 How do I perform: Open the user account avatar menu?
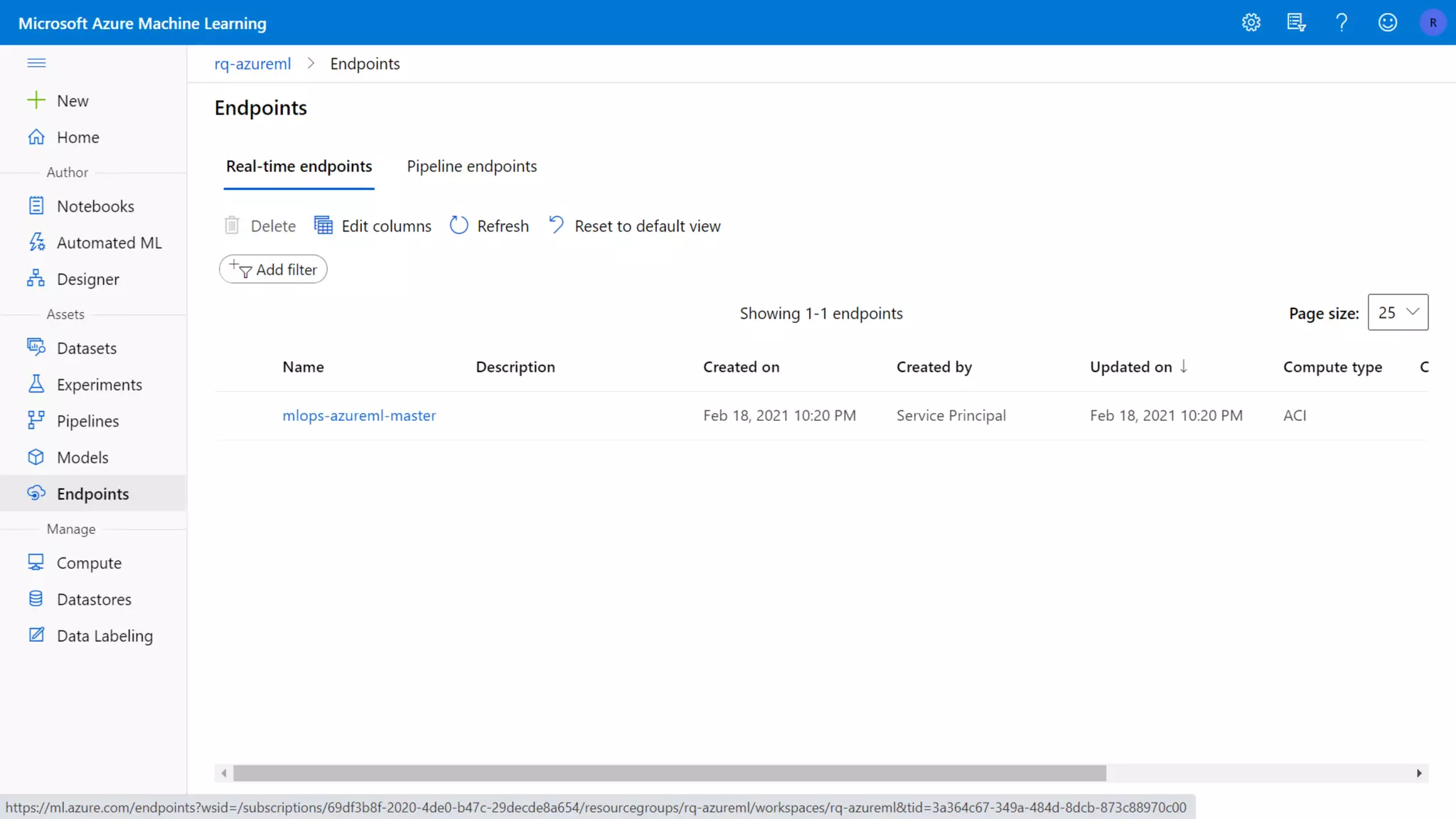(1433, 23)
